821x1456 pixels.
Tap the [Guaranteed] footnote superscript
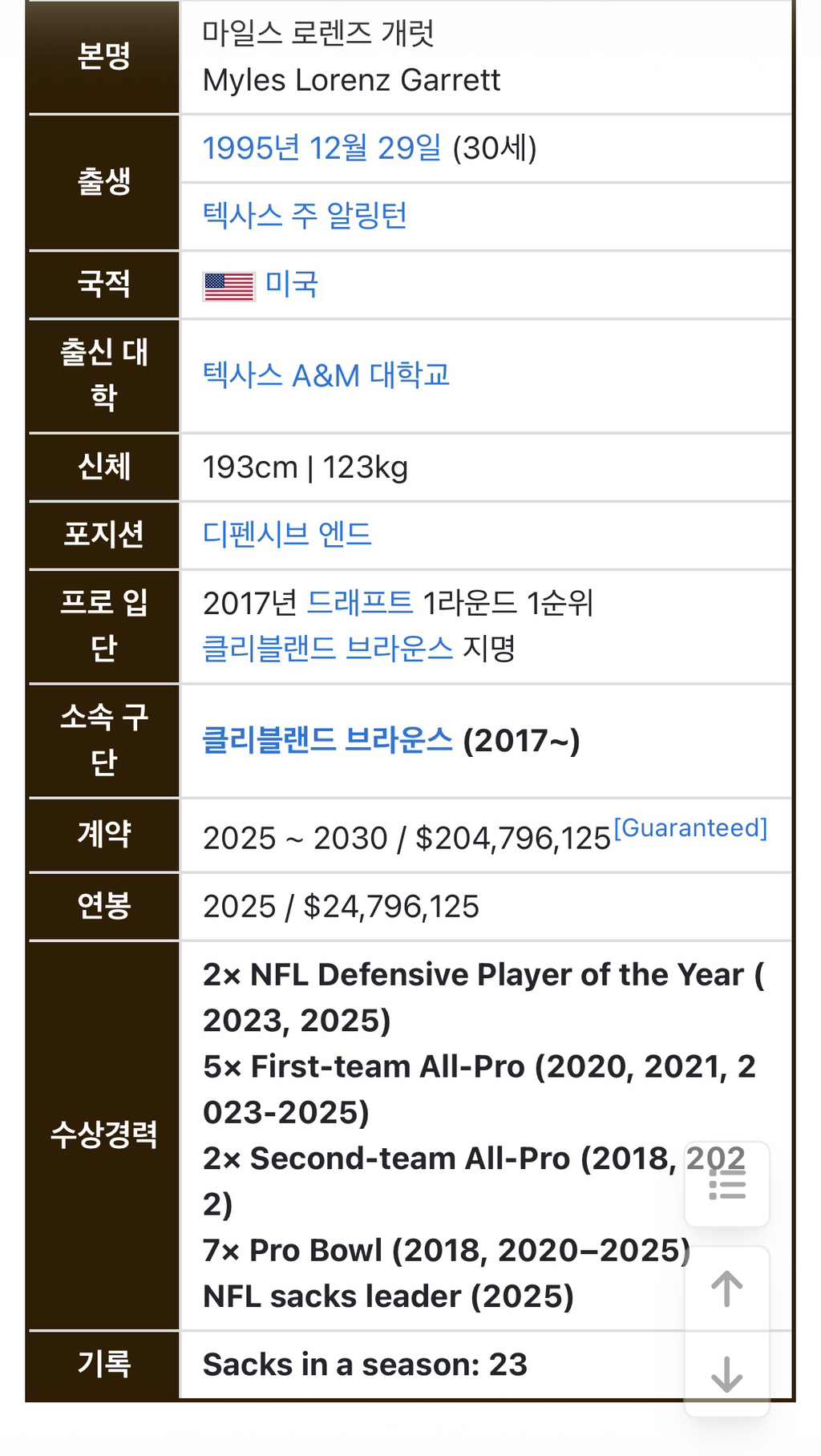690,827
